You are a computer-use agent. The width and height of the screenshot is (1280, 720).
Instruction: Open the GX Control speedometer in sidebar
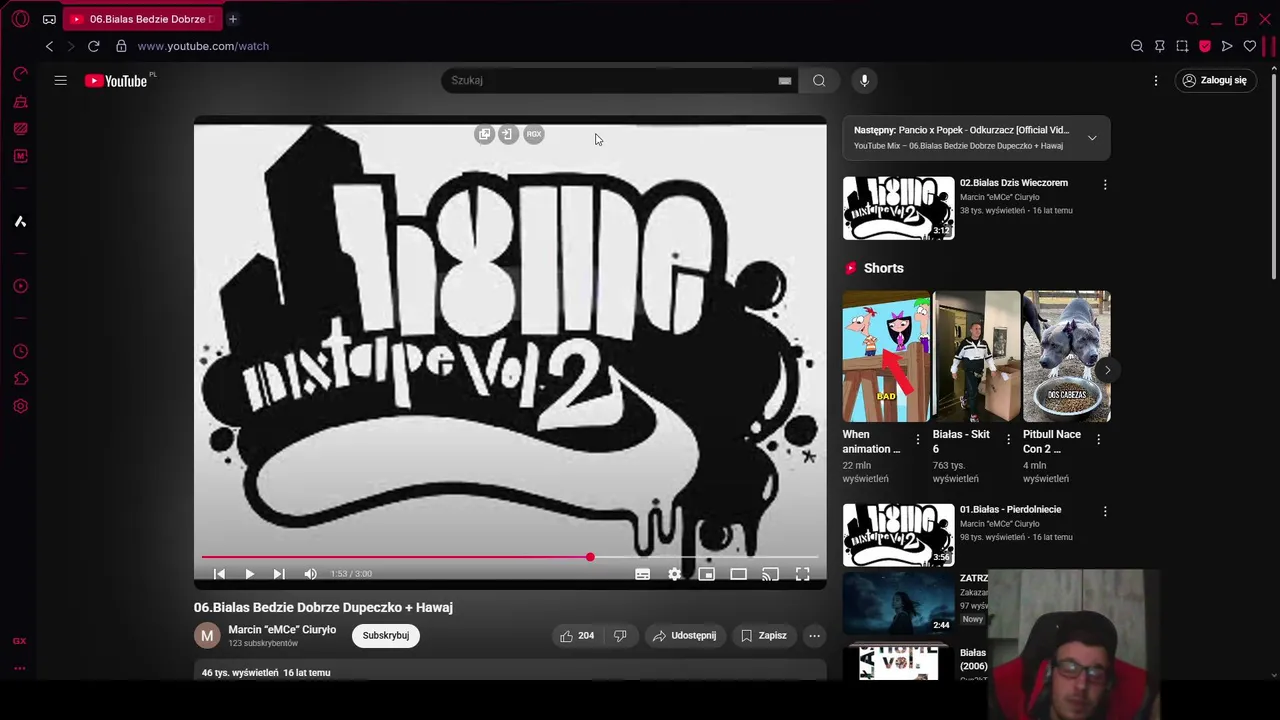click(20, 74)
